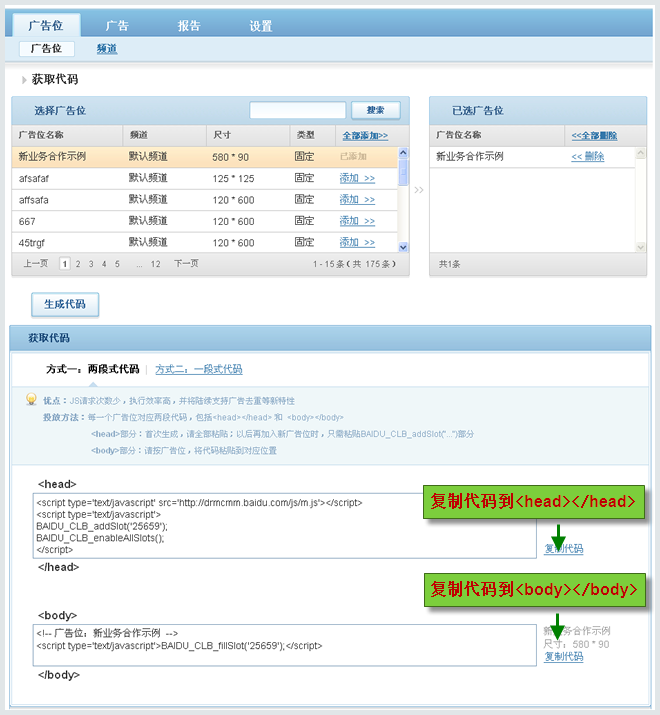Click the >> transfer arrow between panels
This screenshot has width=660, height=715.
tap(419, 190)
